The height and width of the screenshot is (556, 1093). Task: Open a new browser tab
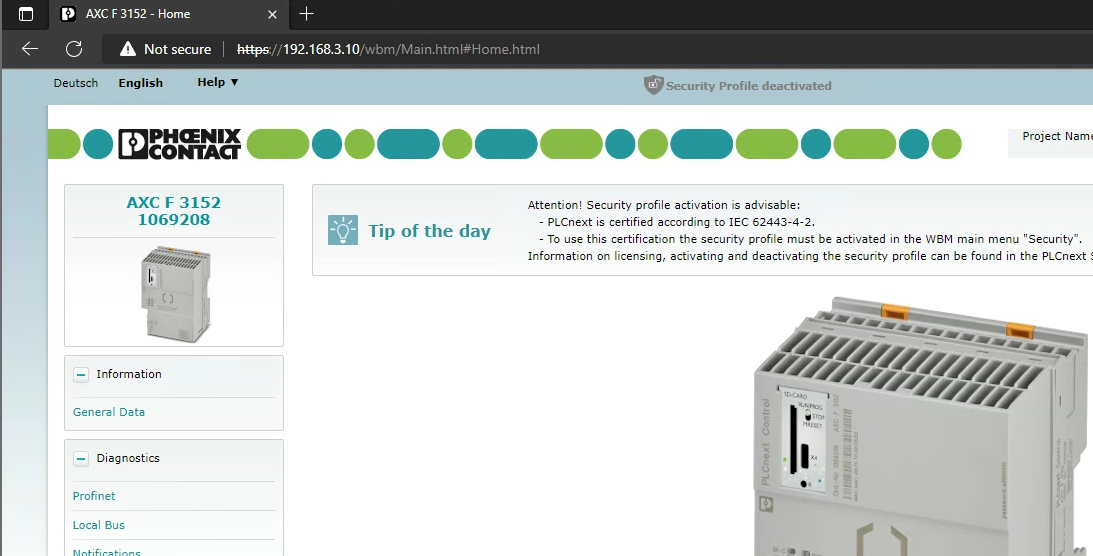click(x=306, y=14)
